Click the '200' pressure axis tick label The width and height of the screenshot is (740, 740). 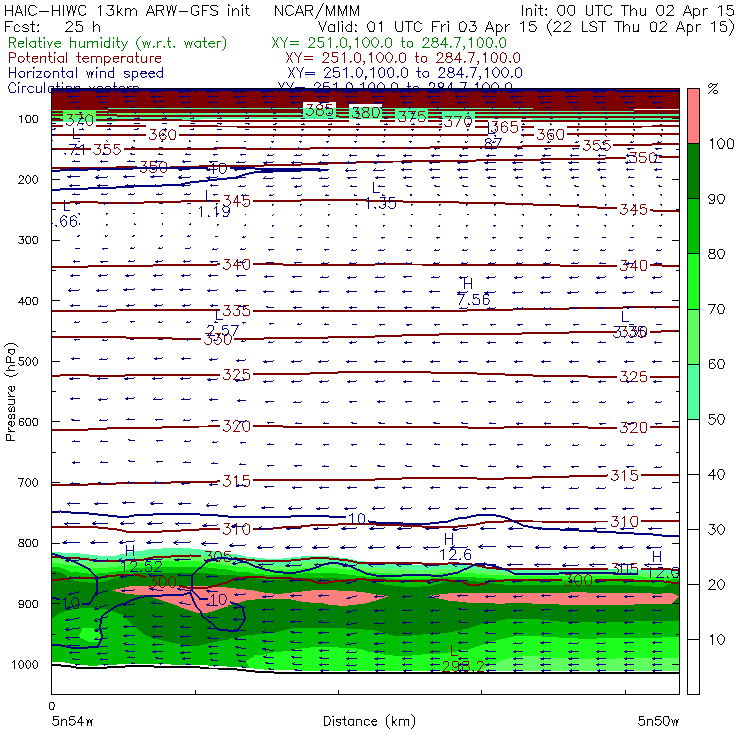pyautogui.click(x=28, y=180)
